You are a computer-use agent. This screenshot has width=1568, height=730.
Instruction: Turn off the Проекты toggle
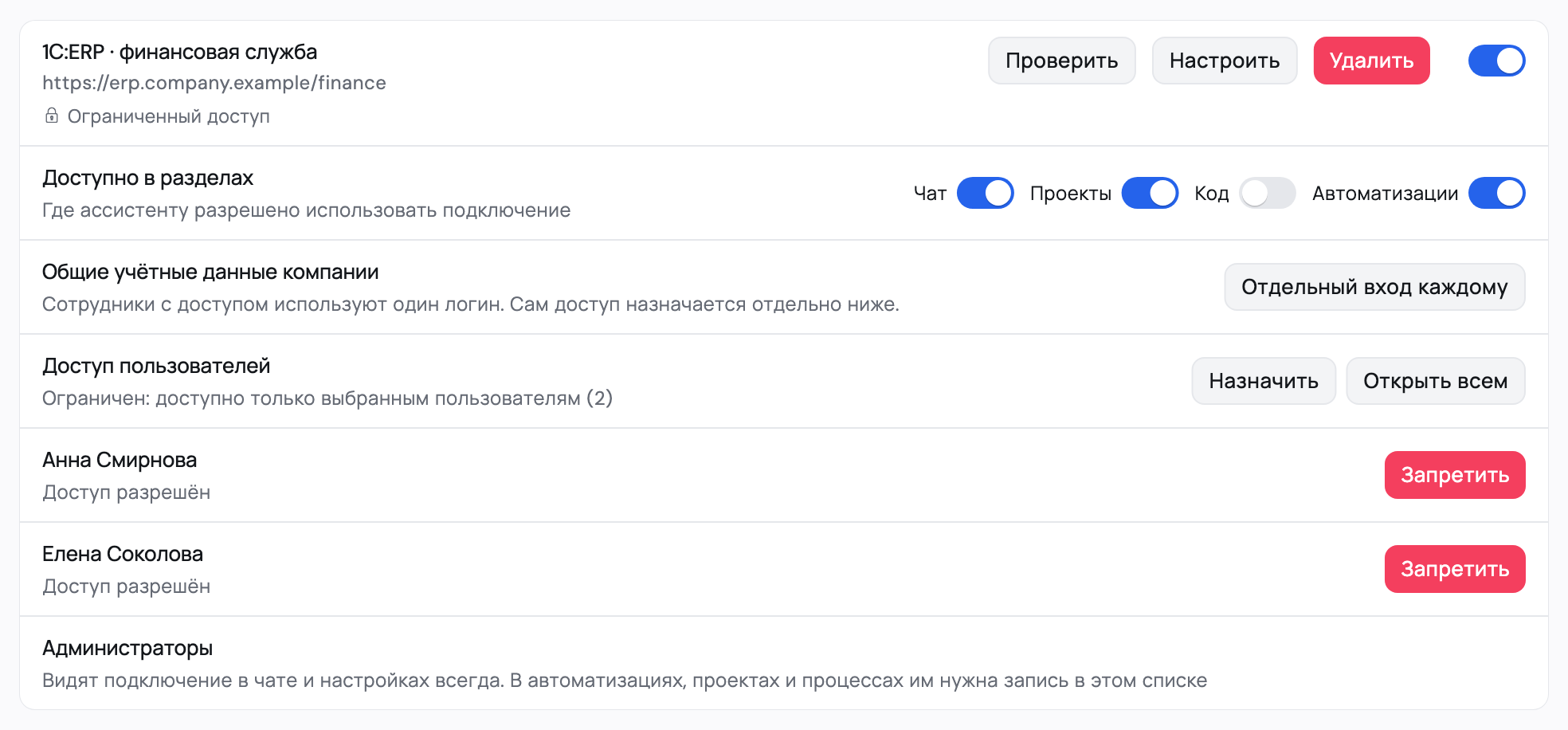(x=1150, y=193)
